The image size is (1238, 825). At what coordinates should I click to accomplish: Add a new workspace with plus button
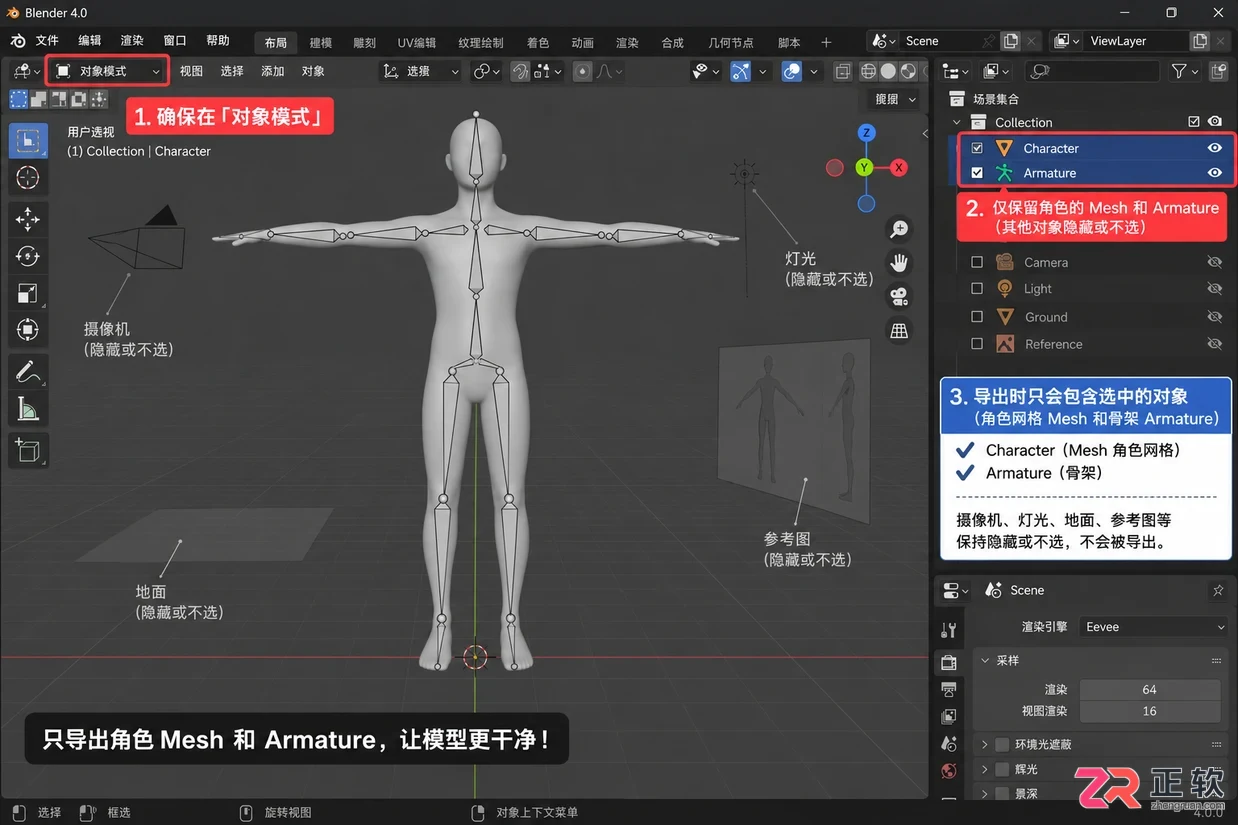[x=826, y=42]
